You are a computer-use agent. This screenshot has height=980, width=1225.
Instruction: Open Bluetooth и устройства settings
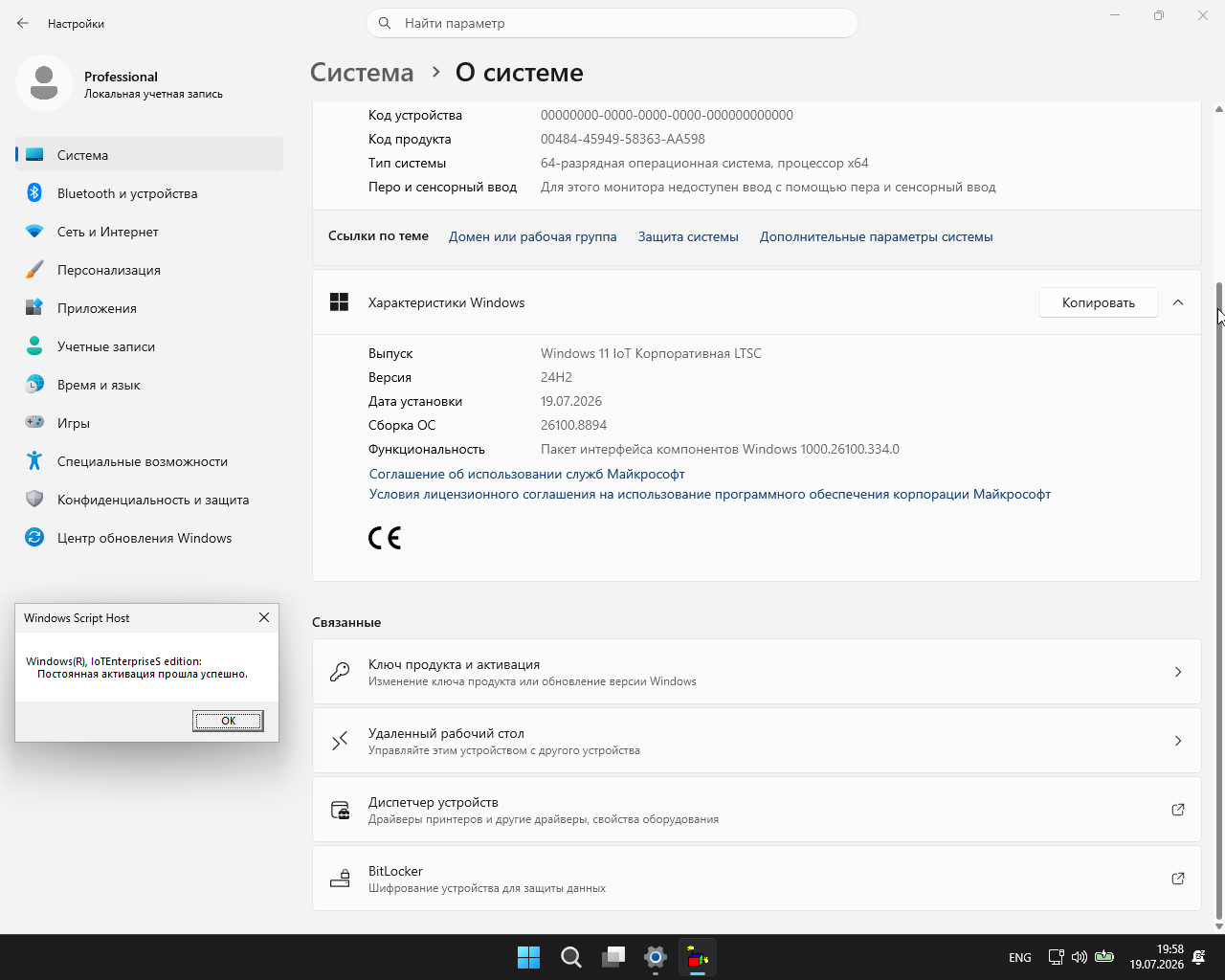(x=149, y=193)
